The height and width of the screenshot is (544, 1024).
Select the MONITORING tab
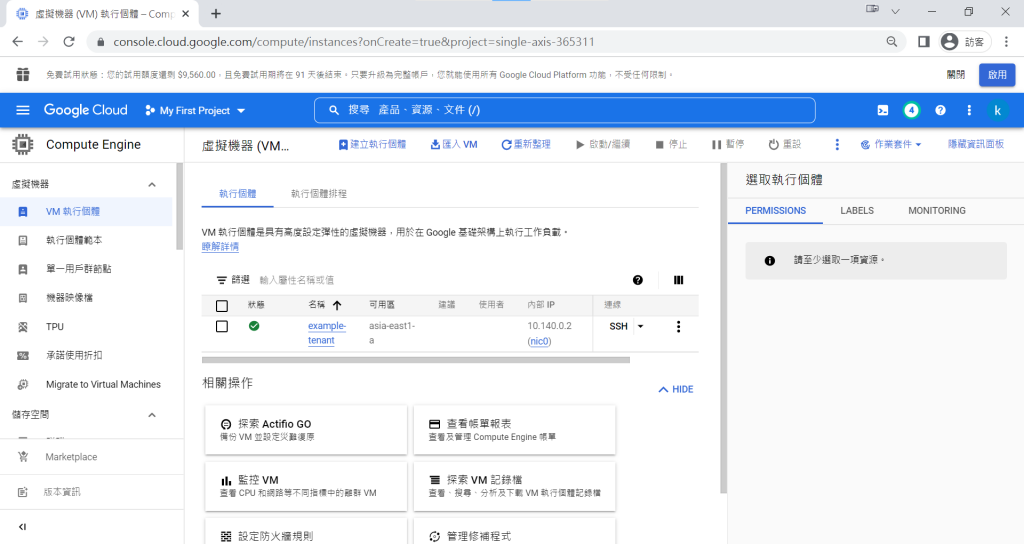coord(936,210)
